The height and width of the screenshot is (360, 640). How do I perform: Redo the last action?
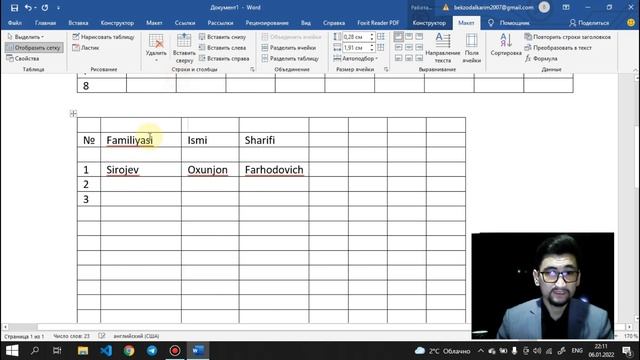tap(45, 8)
